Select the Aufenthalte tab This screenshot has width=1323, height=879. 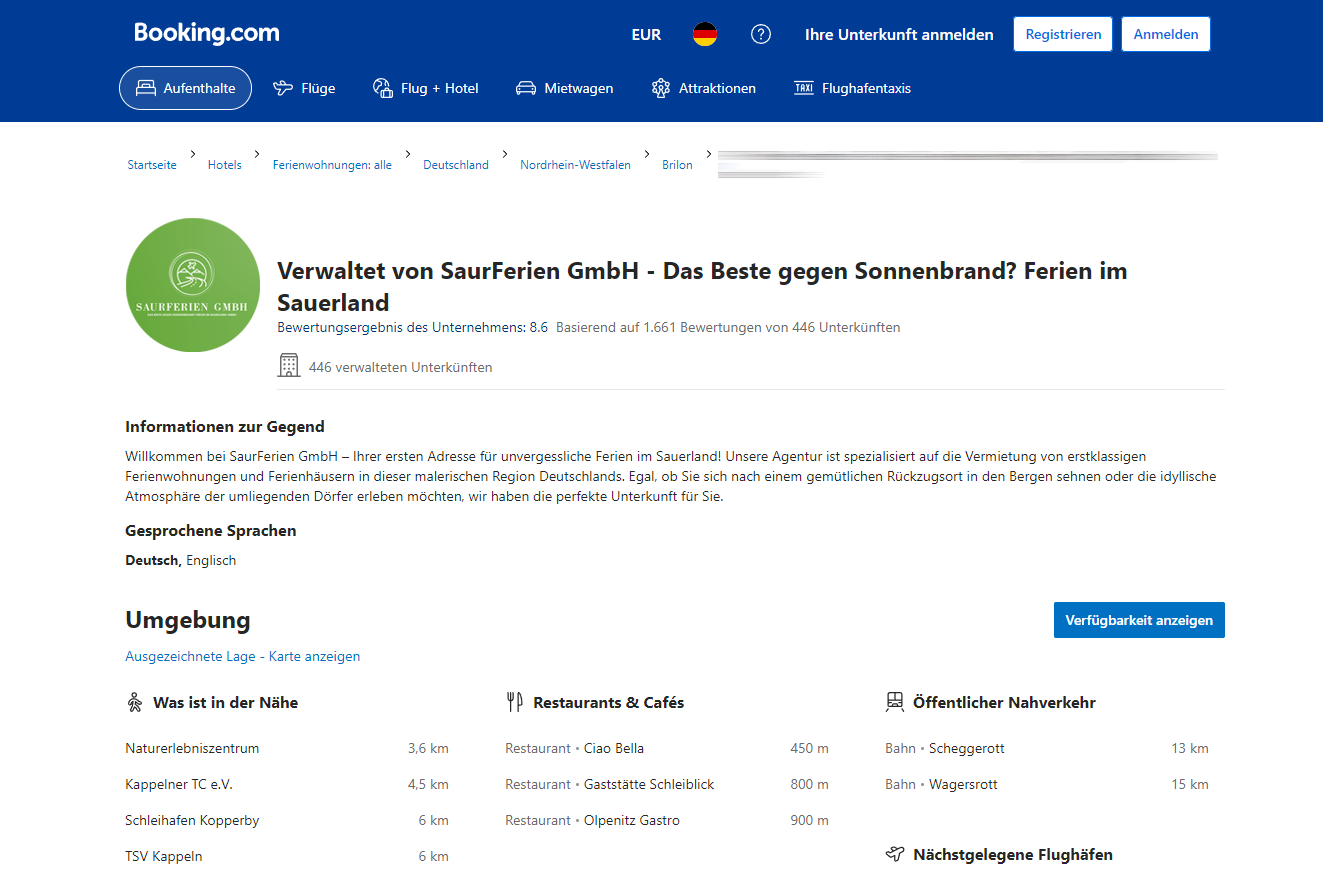pyautogui.click(x=185, y=88)
